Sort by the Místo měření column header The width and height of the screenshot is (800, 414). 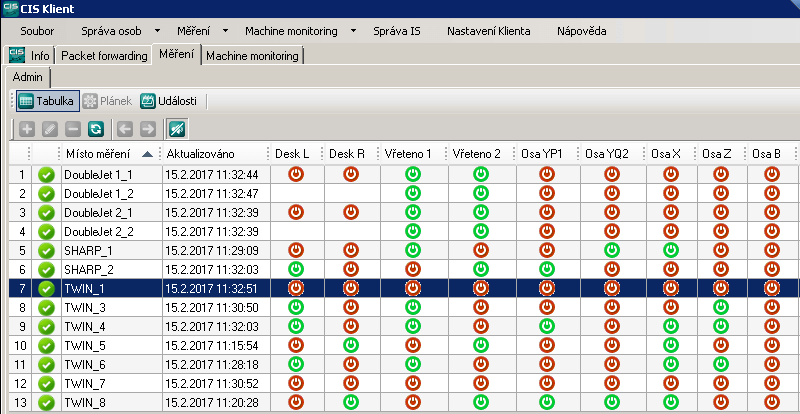click(x=100, y=154)
